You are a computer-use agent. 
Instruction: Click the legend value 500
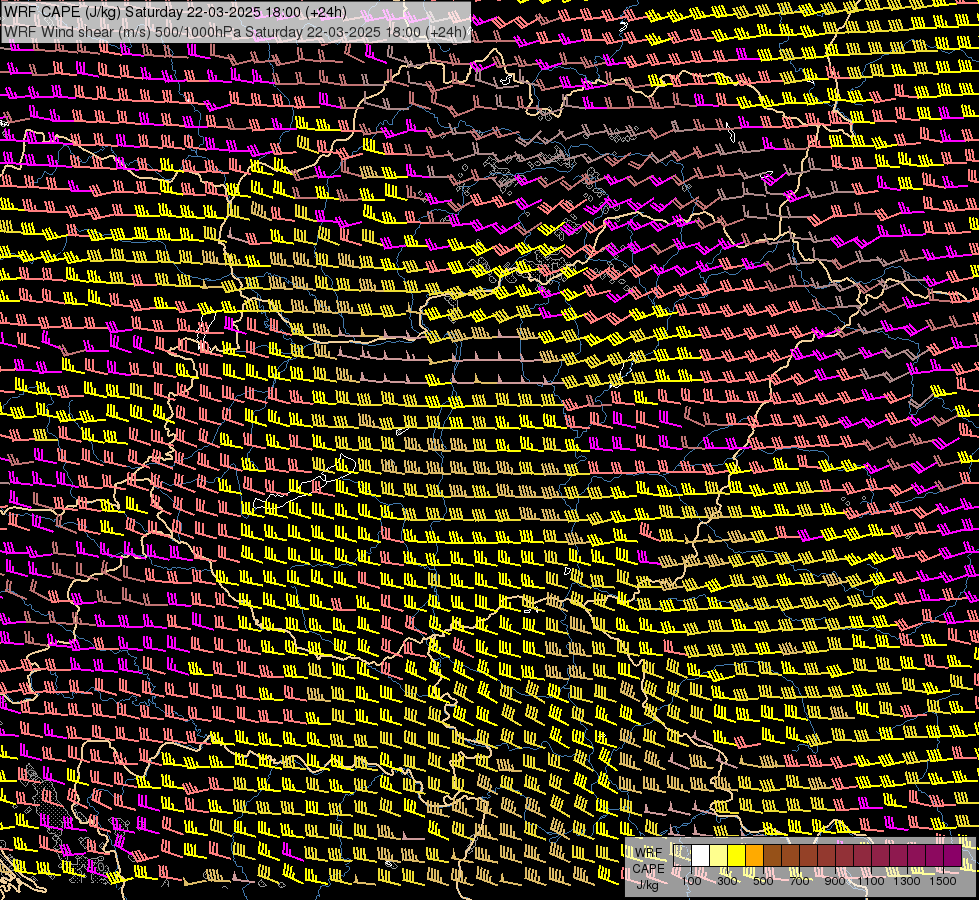click(763, 881)
